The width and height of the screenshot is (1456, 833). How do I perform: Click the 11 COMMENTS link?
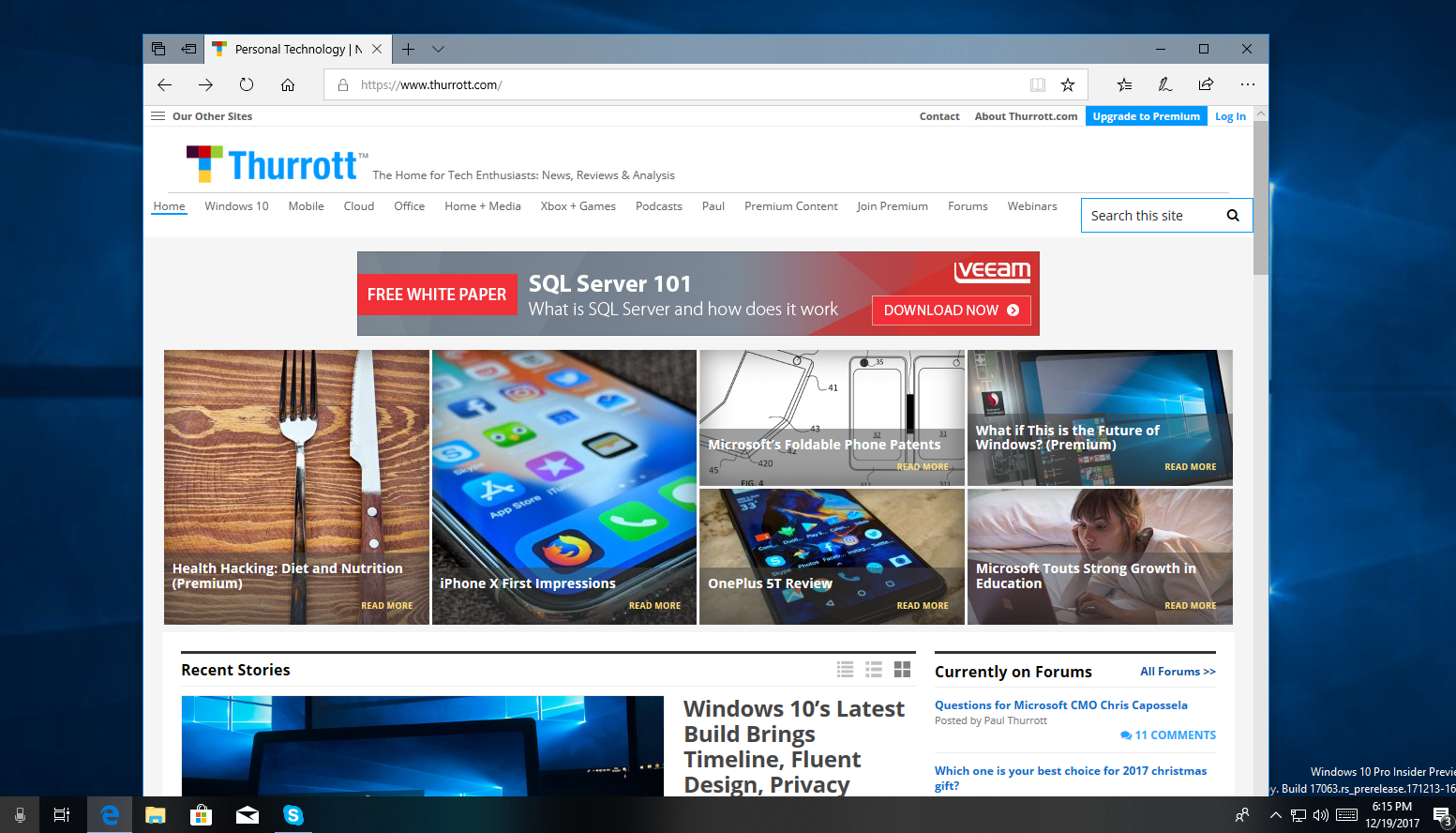(1168, 735)
